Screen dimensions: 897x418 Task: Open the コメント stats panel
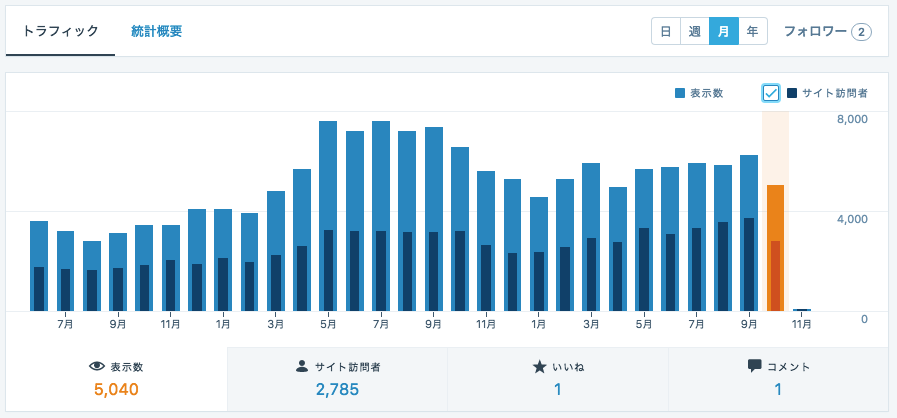[x=778, y=379]
